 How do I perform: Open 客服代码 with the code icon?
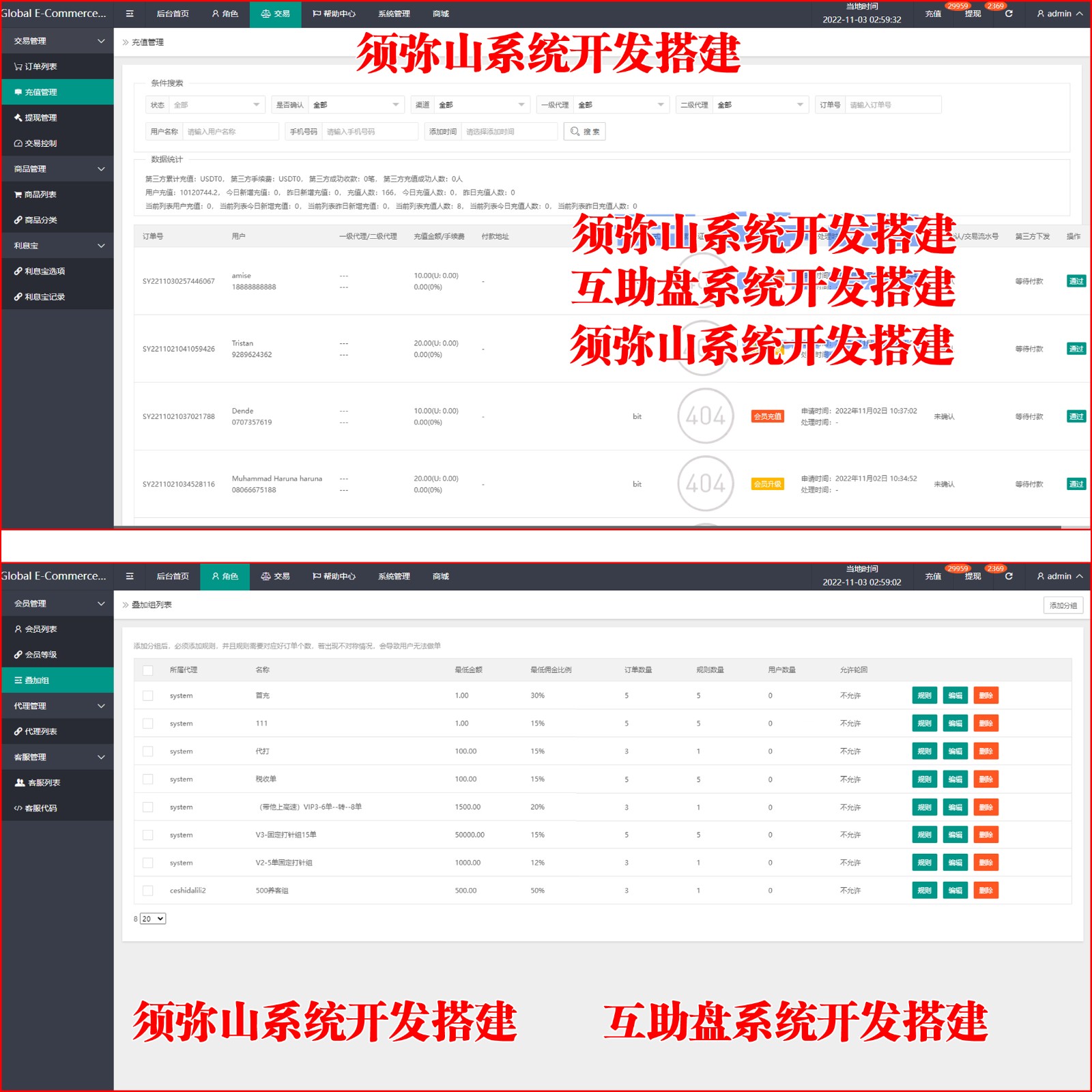coord(18,808)
